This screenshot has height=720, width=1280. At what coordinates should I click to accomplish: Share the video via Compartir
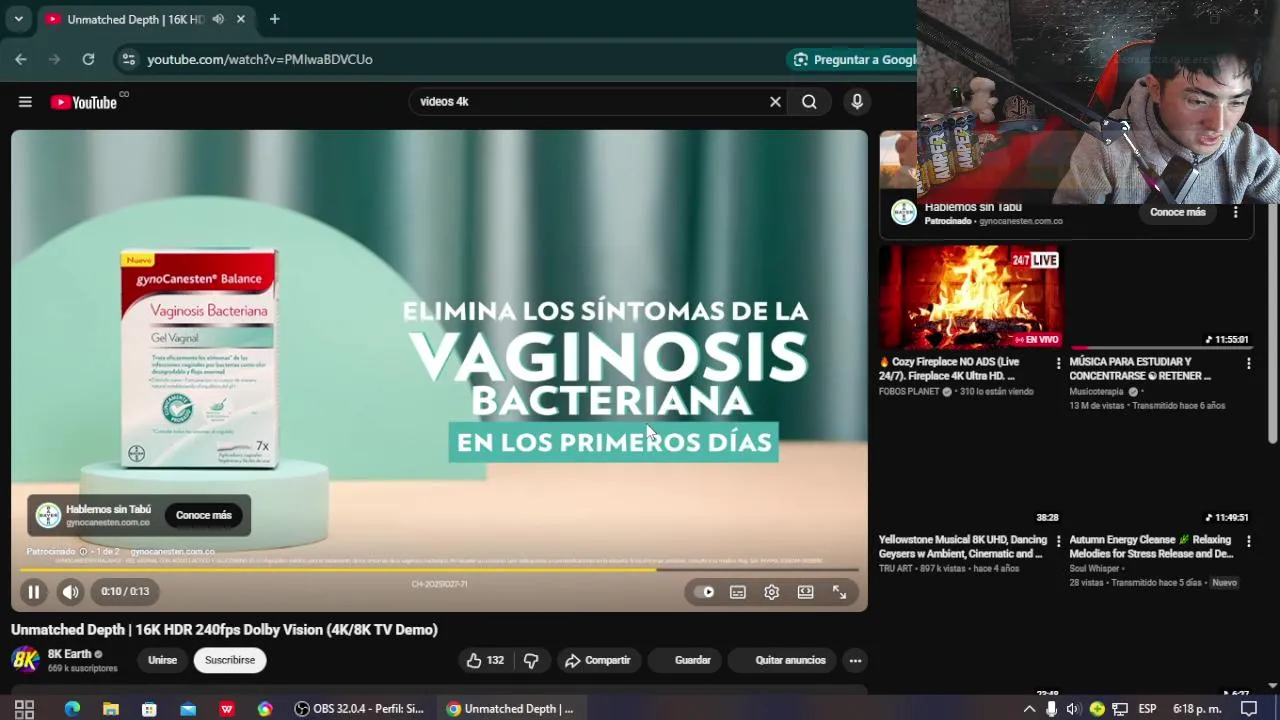598,660
